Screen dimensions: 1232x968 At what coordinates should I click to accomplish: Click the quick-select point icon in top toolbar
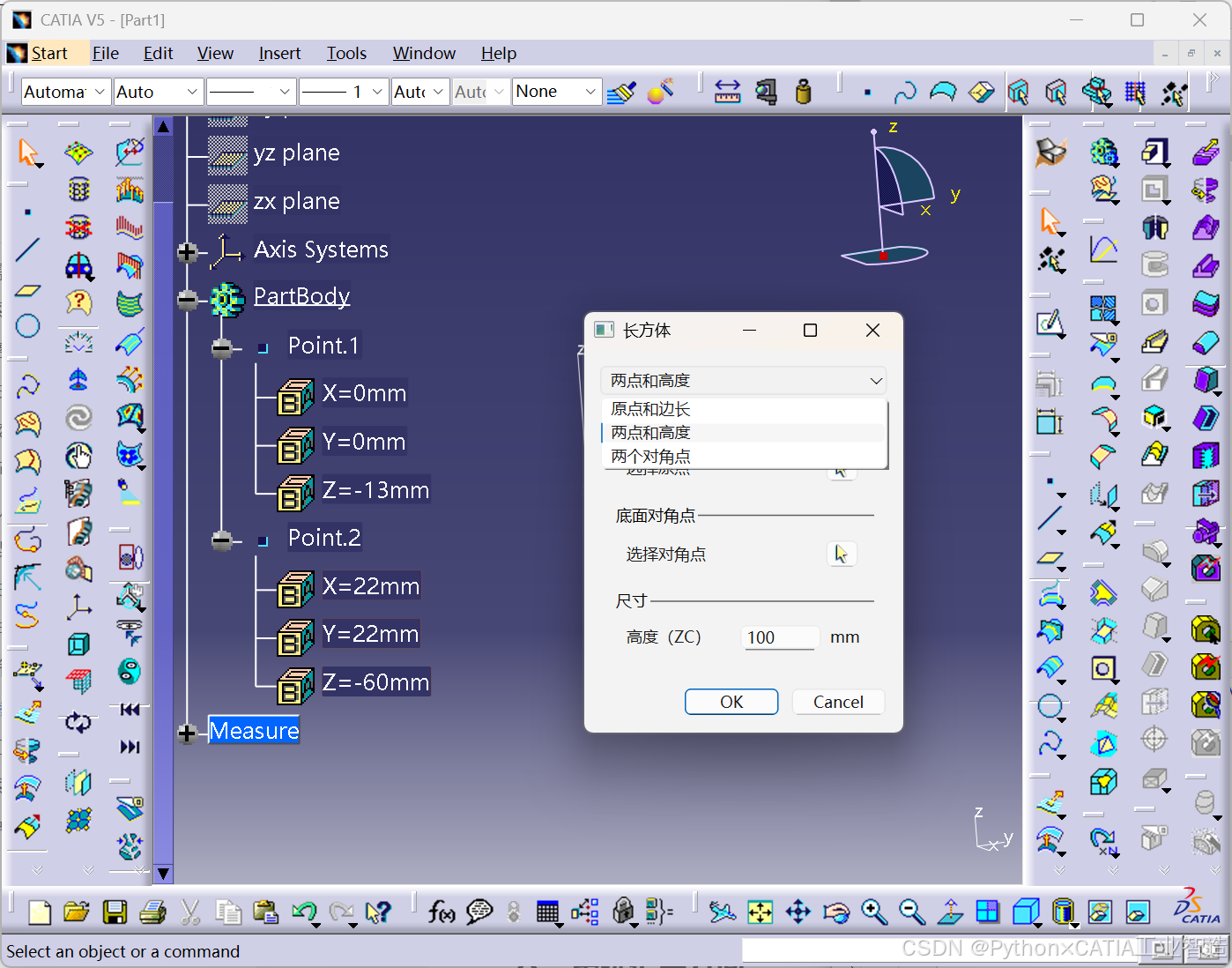coord(867,92)
